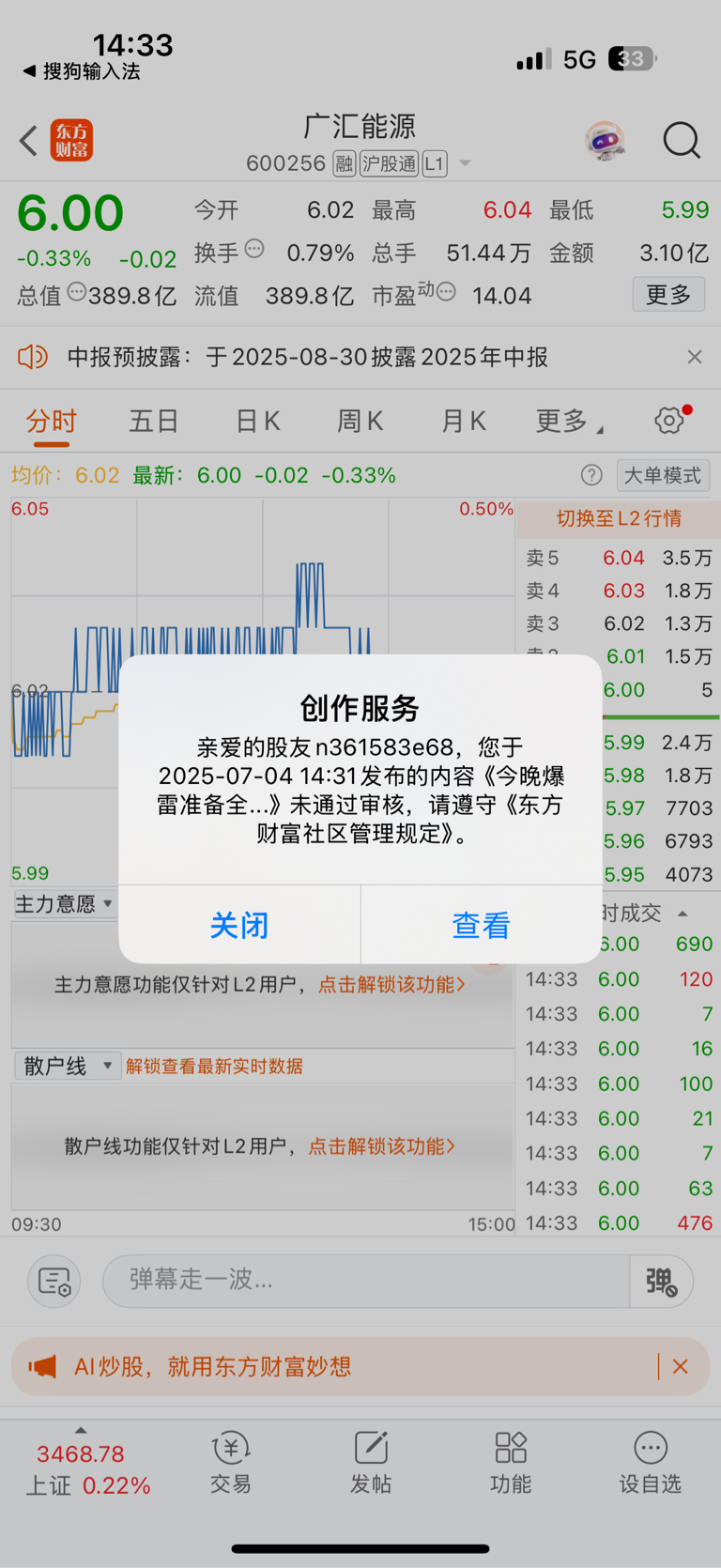The image size is (721, 1568).
Task: Expand the stock title dropdown arrow
Action: point(465,164)
